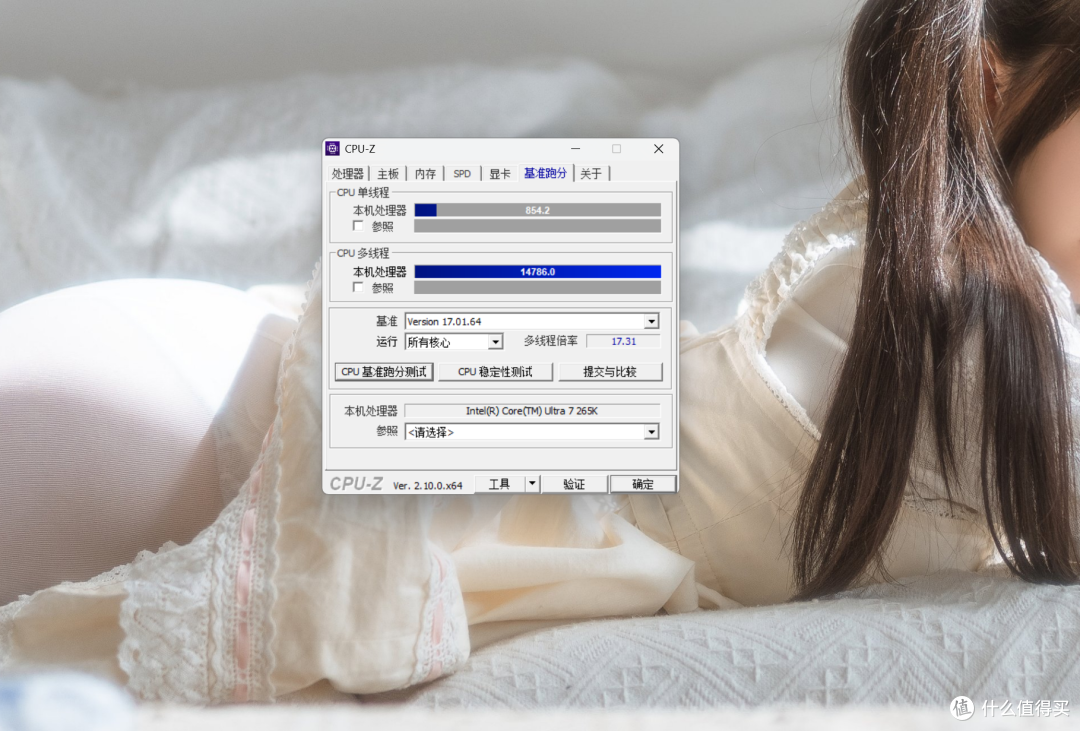1080x731 pixels.
Task: Enable 参照 checkbox under CPU 单线程
Action: click(x=358, y=226)
